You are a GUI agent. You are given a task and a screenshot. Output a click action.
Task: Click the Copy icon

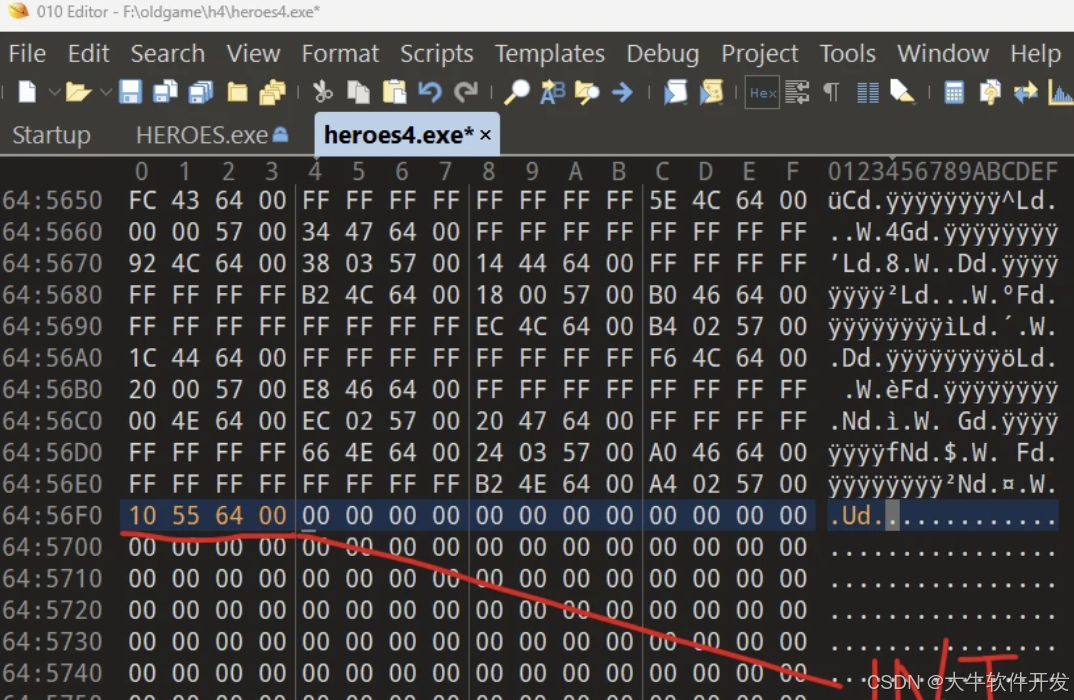(x=358, y=91)
